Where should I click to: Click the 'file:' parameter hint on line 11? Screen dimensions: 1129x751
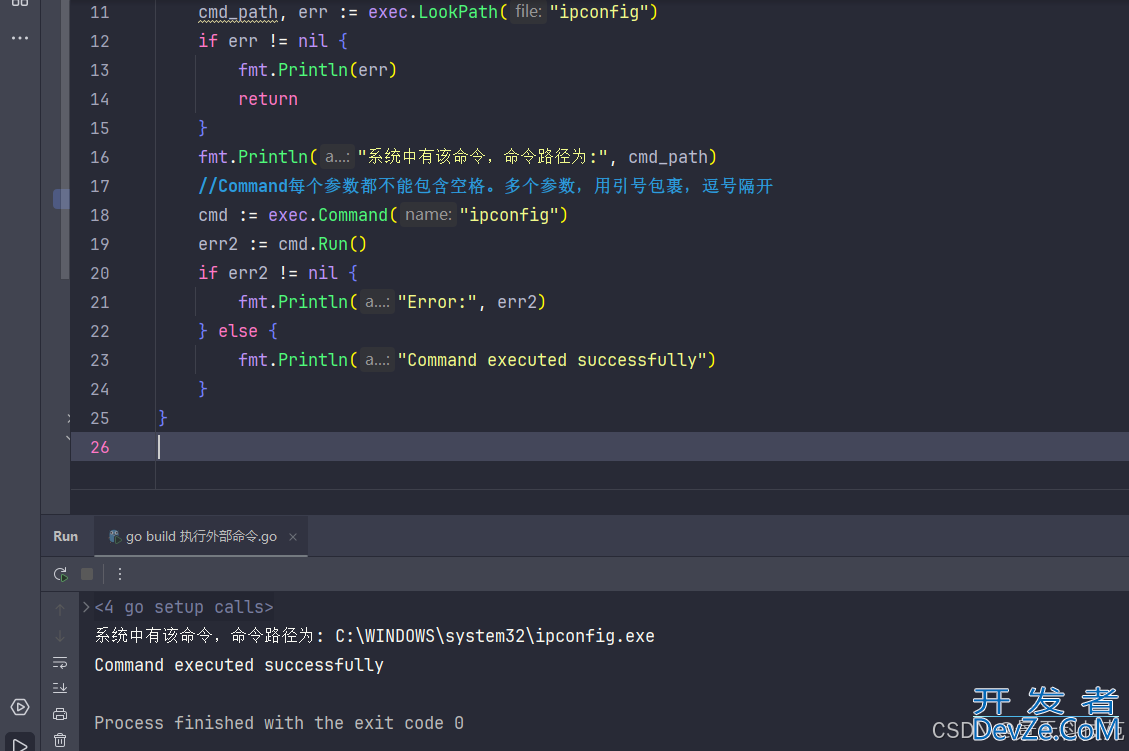(x=528, y=12)
